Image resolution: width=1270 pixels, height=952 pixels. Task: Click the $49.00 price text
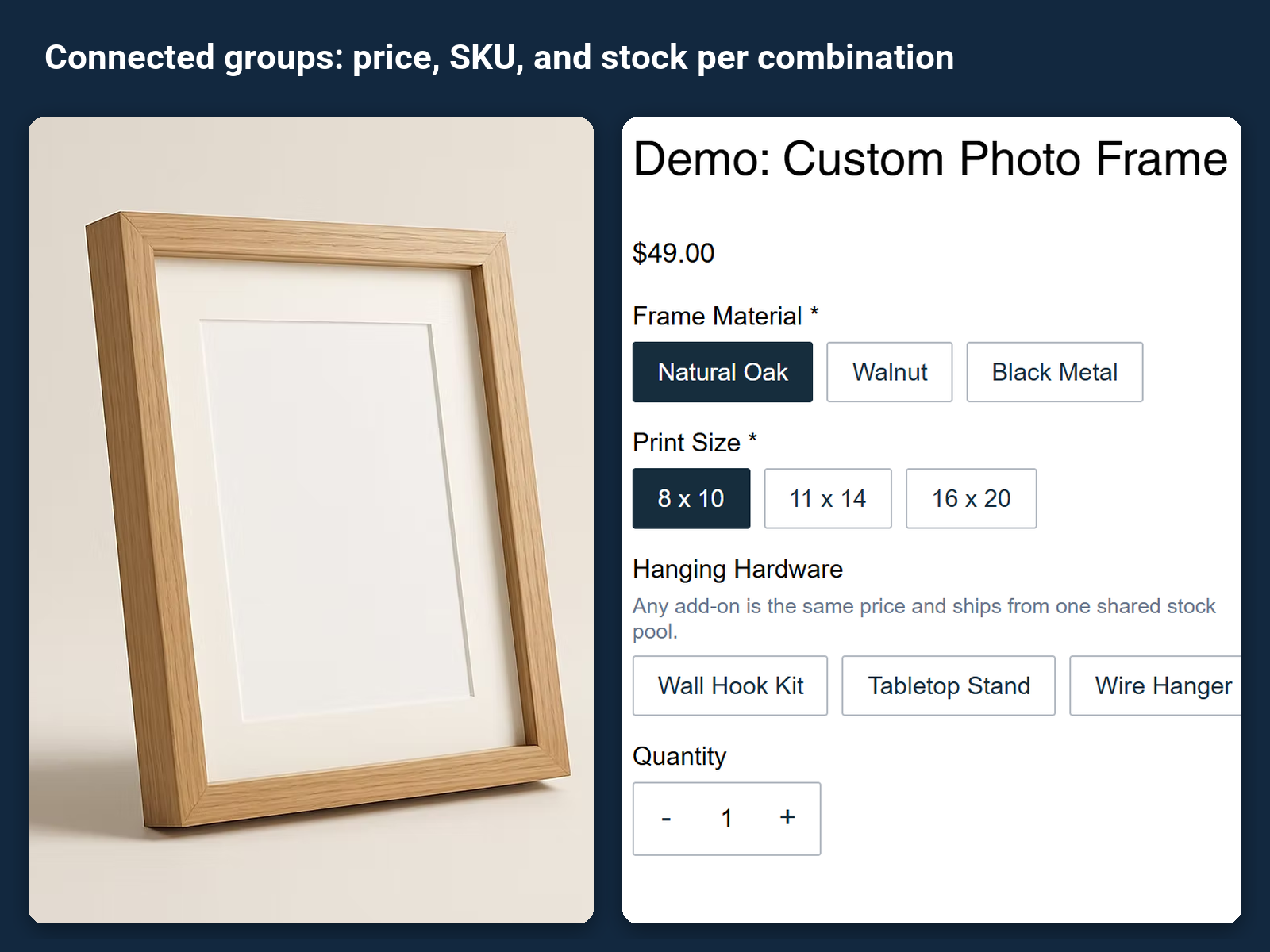673,253
